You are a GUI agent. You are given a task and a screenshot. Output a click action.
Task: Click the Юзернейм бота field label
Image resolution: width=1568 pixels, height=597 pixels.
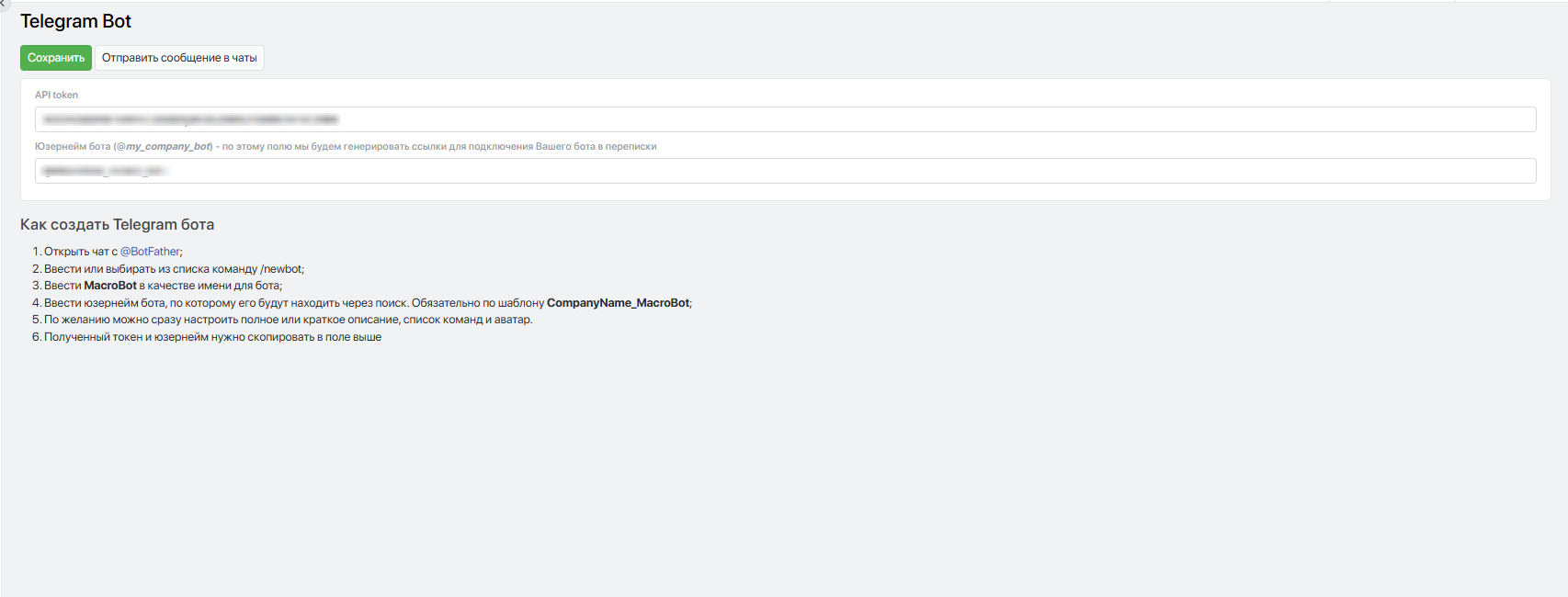click(72, 146)
